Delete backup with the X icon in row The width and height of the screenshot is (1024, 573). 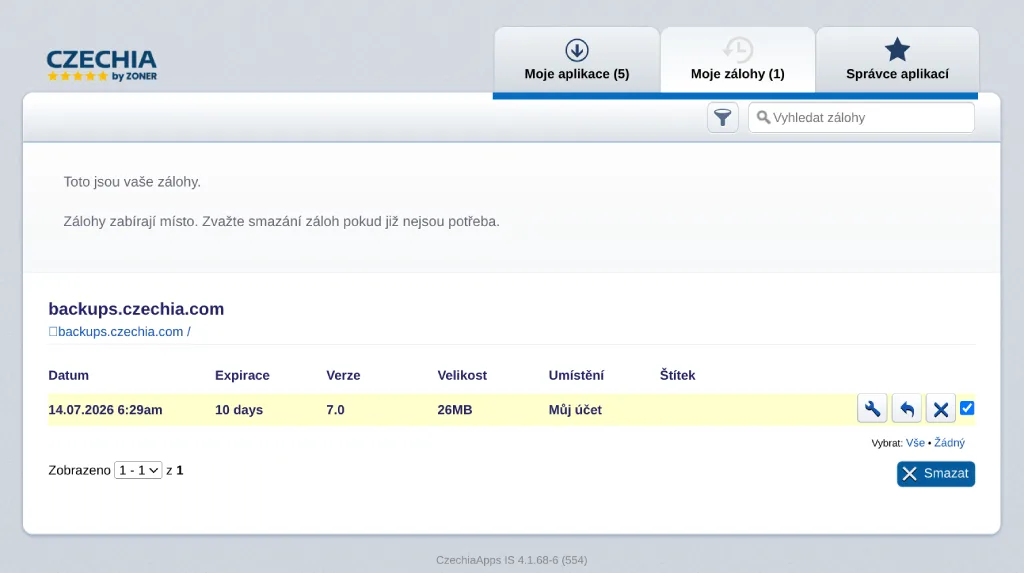tap(940, 409)
